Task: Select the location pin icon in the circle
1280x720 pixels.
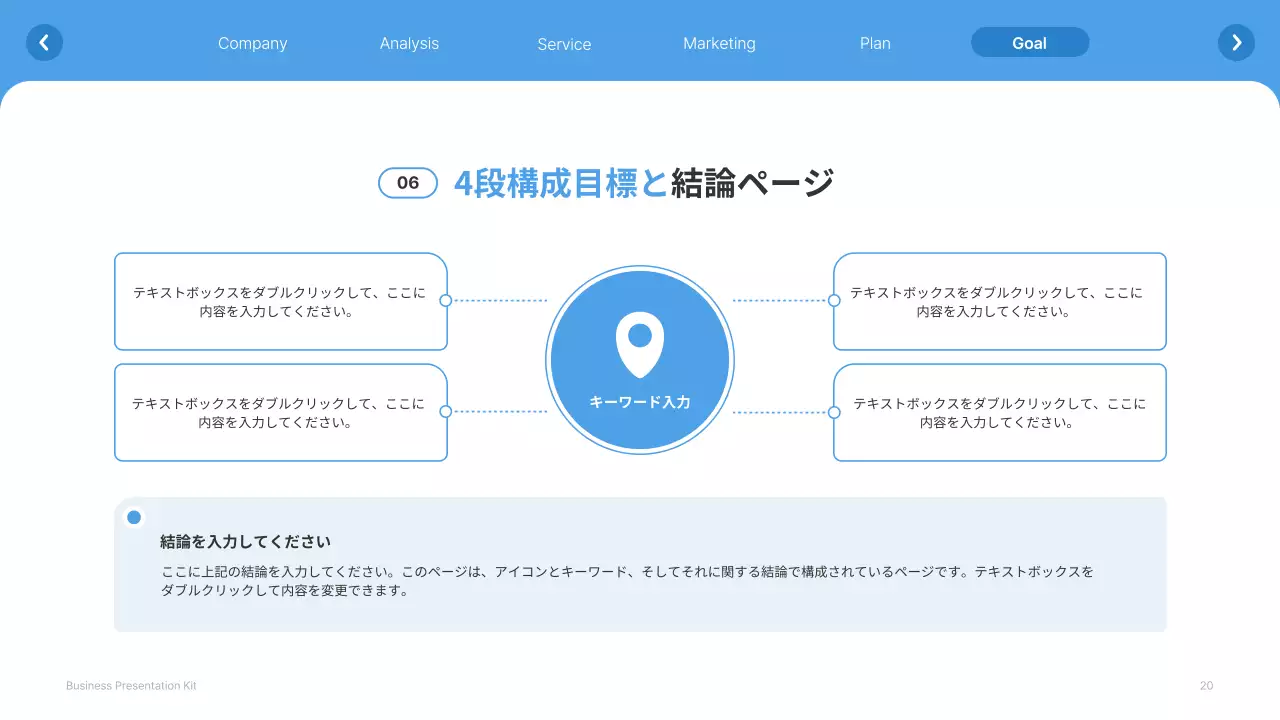Action: coord(639,344)
